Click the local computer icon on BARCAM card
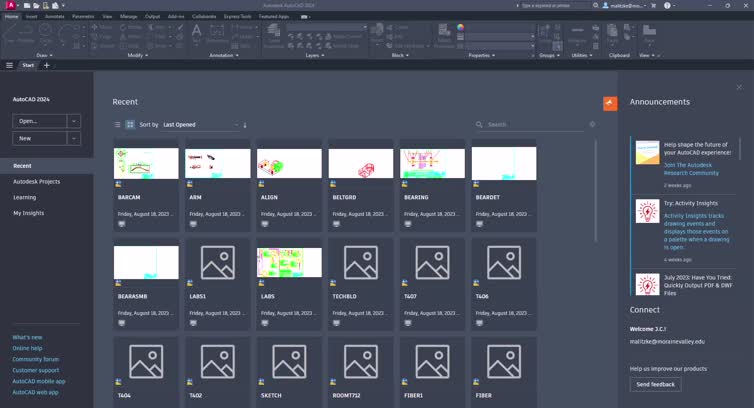754x408 pixels. pos(122,224)
